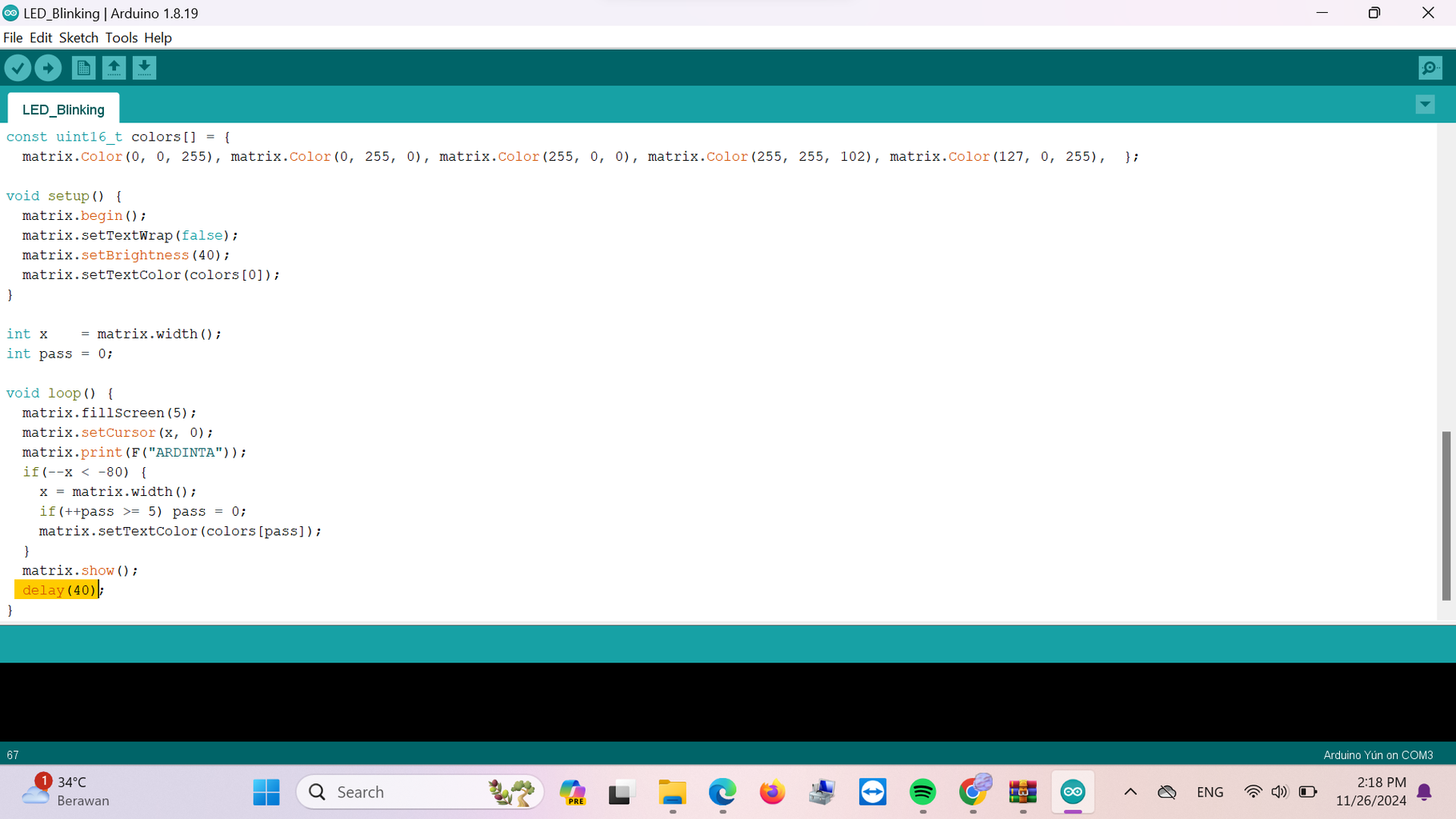
Task: Open the File menu
Action: (x=13, y=38)
